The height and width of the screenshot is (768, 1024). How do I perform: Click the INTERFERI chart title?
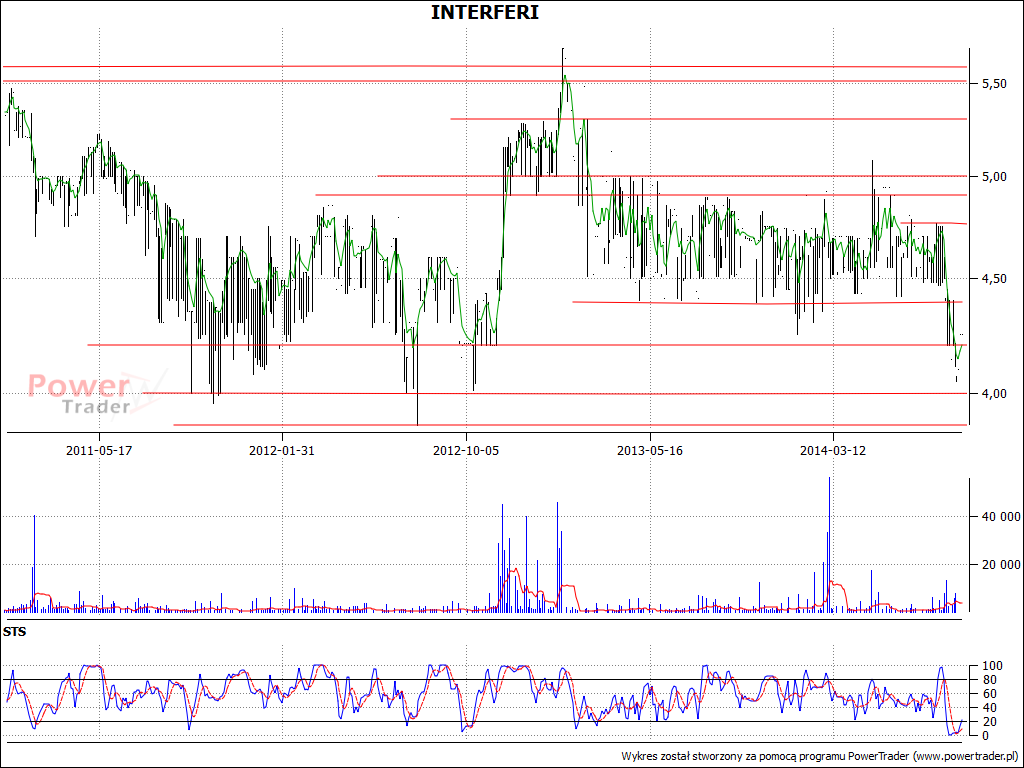click(x=485, y=12)
